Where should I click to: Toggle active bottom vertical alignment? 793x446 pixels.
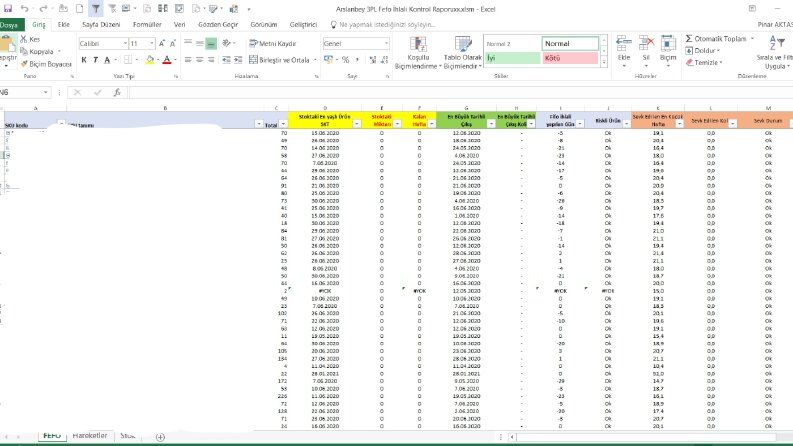tap(211, 44)
